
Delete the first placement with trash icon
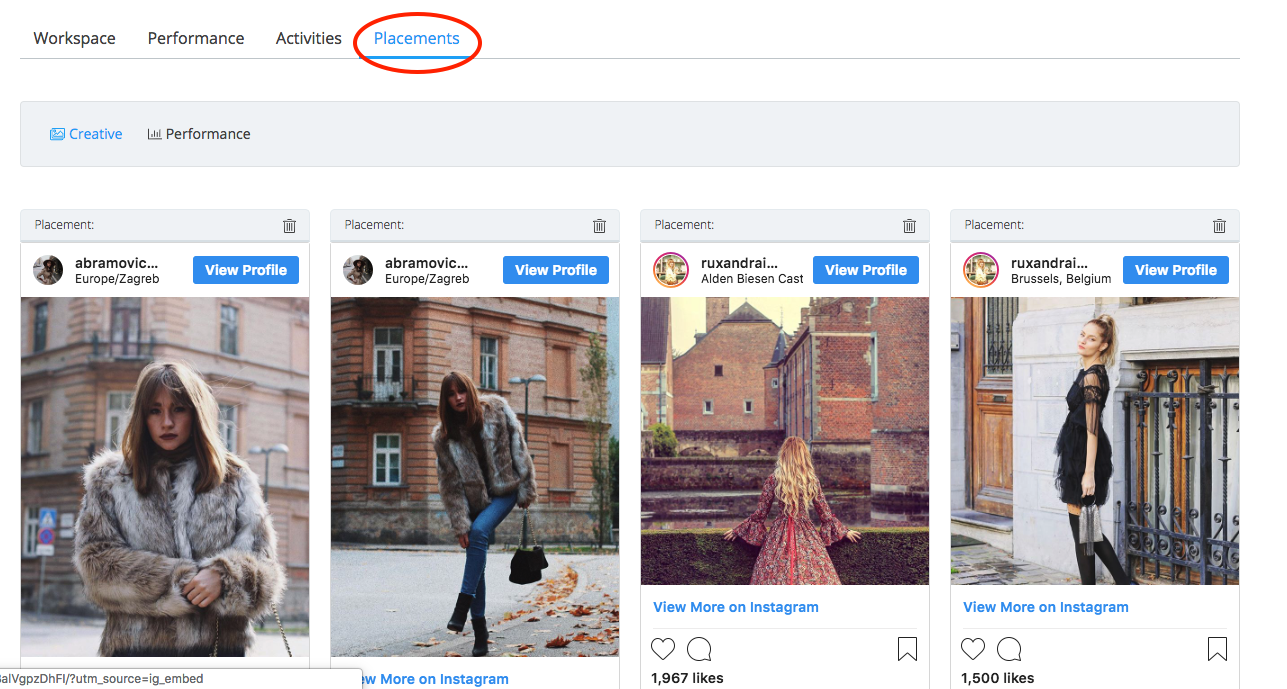tap(289, 226)
